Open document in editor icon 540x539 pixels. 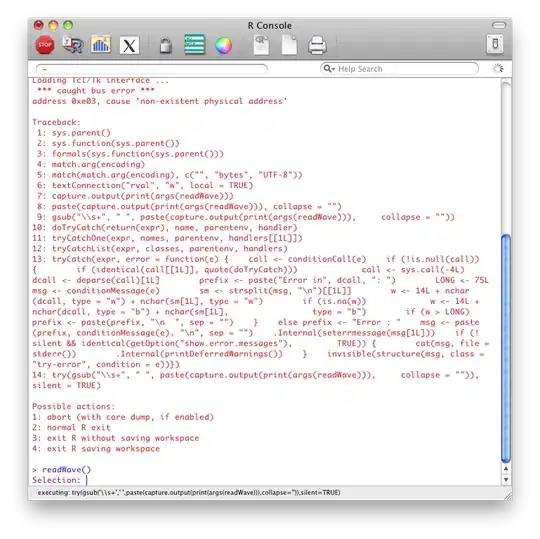pyautogui.click(x=261, y=45)
